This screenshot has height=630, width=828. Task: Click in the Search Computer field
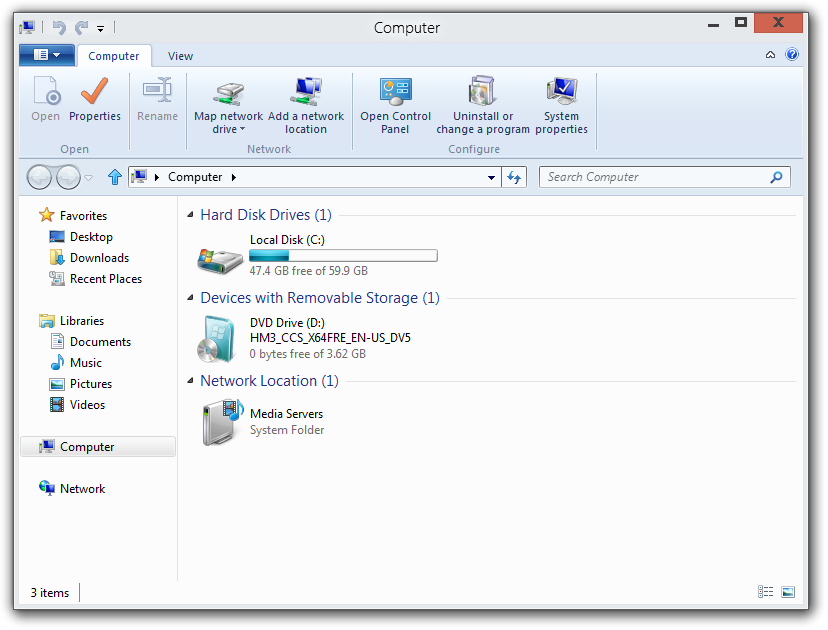pyautogui.click(x=664, y=177)
